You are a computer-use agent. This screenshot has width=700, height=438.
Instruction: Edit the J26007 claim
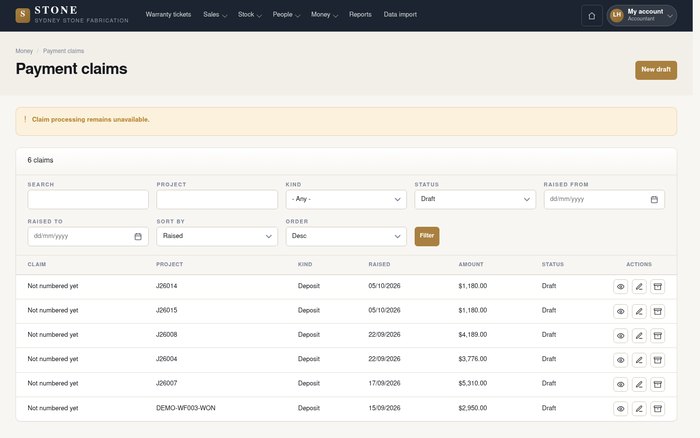click(x=639, y=384)
